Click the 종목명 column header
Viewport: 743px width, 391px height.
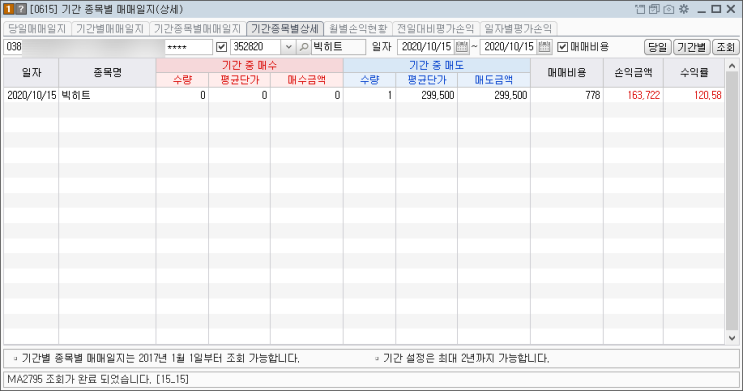pos(108,73)
